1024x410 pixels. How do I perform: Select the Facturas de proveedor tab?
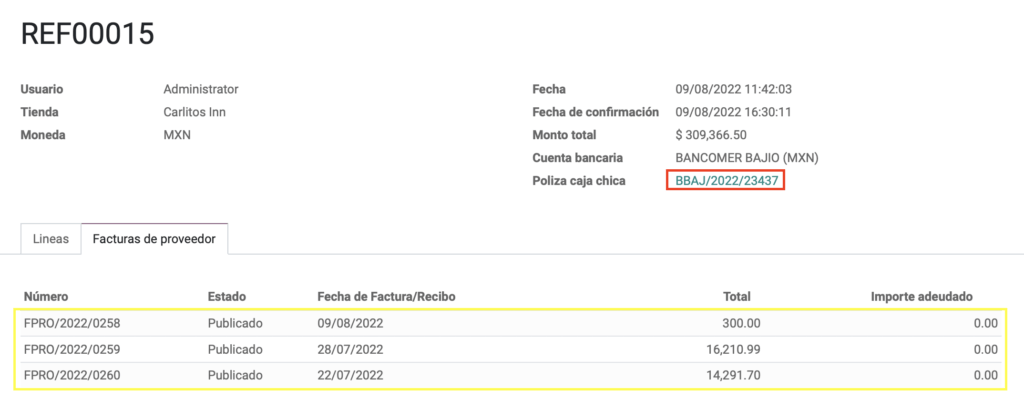(154, 239)
